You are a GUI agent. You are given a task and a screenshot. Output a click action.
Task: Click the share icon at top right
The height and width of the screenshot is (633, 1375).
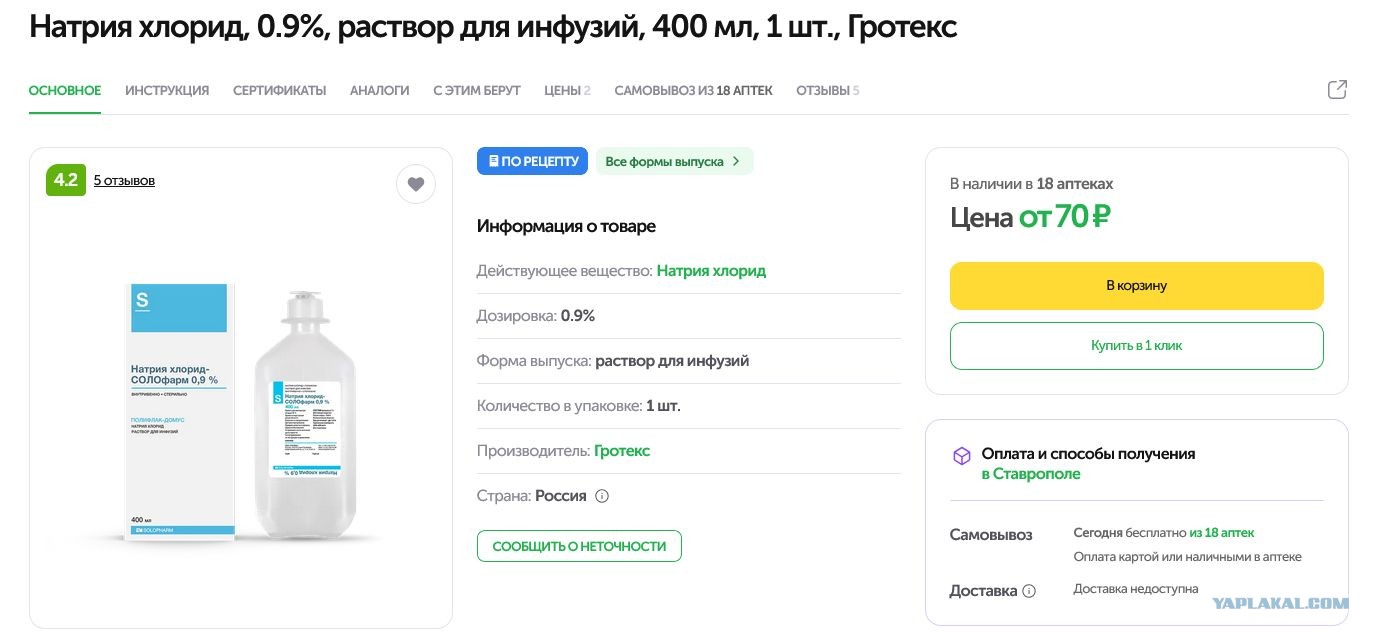tap(1337, 90)
